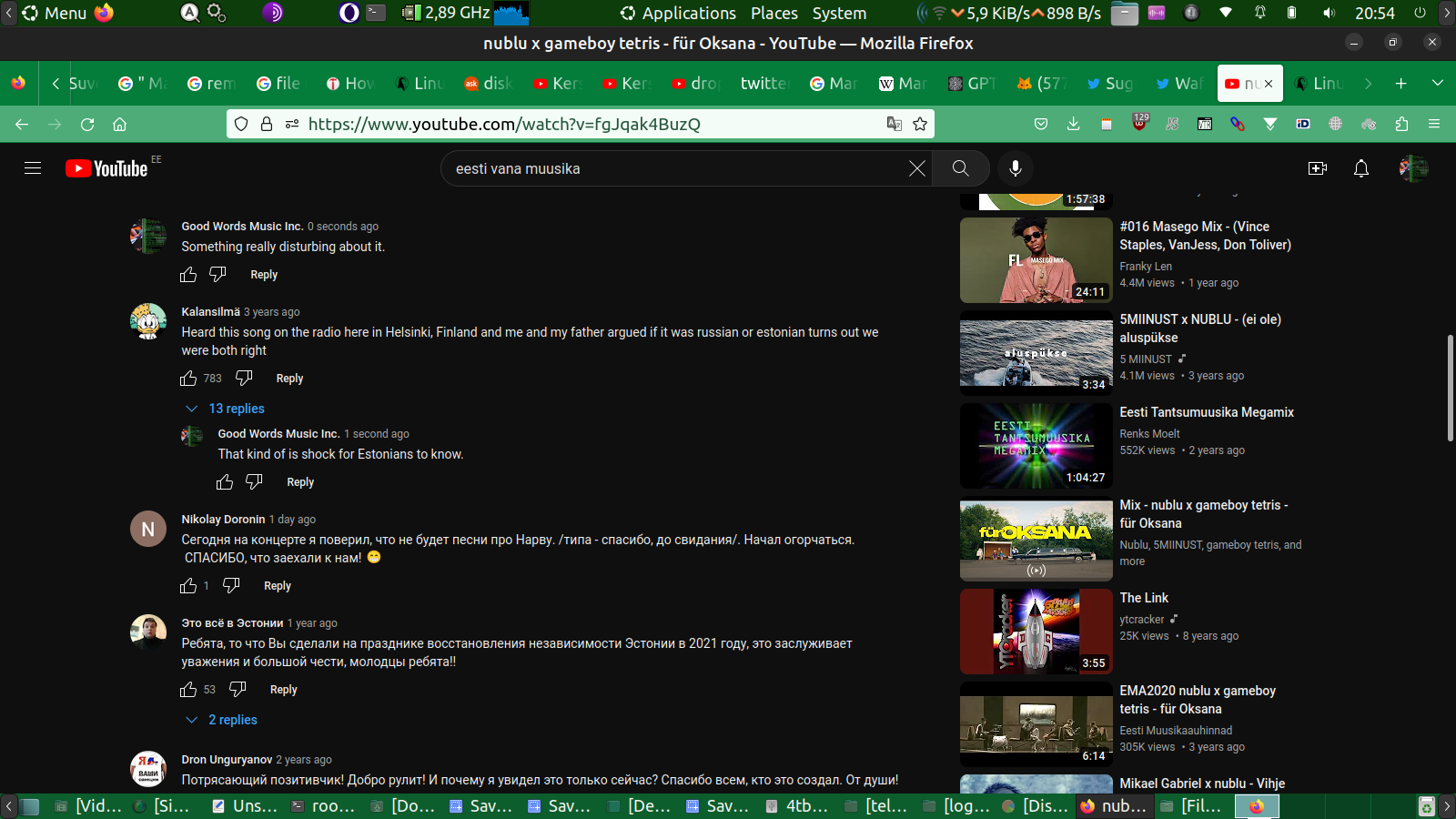This screenshot has width=1456, height=819.
Task: Open '5MIINUST x NUBLU aluspükse' video title
Action: (1200, 329)
